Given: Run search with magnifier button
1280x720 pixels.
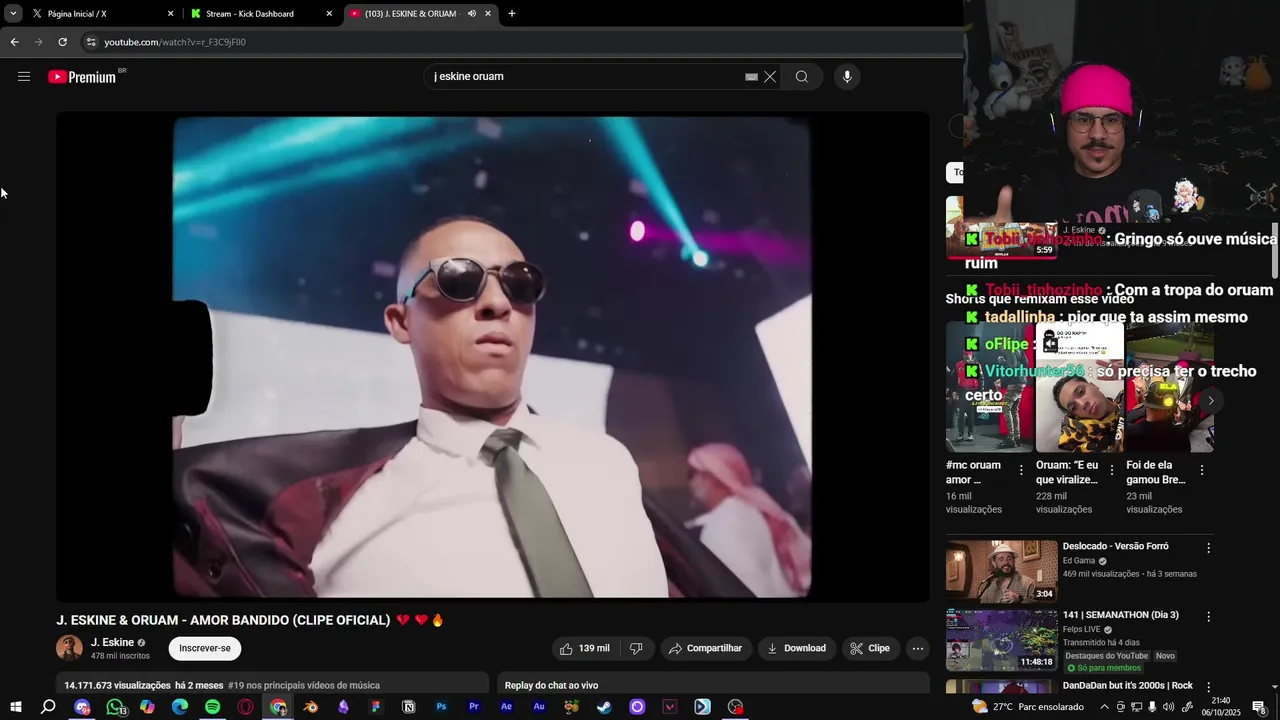Looking at the screenshot, I should point(802,77).
